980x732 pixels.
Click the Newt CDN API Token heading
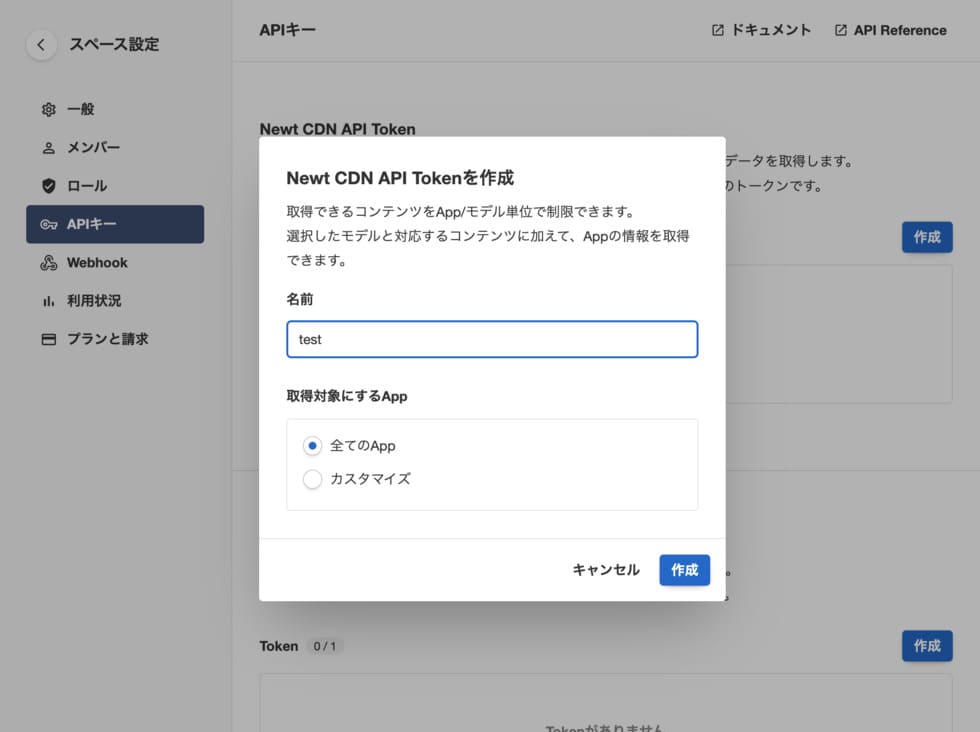click(x=338, y=129)
